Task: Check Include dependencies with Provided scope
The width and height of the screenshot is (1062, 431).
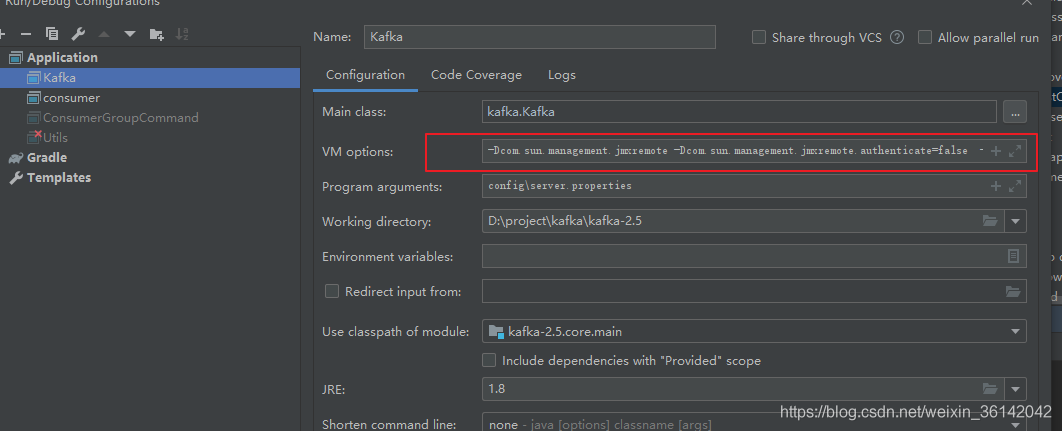Action: pos(488,361)
